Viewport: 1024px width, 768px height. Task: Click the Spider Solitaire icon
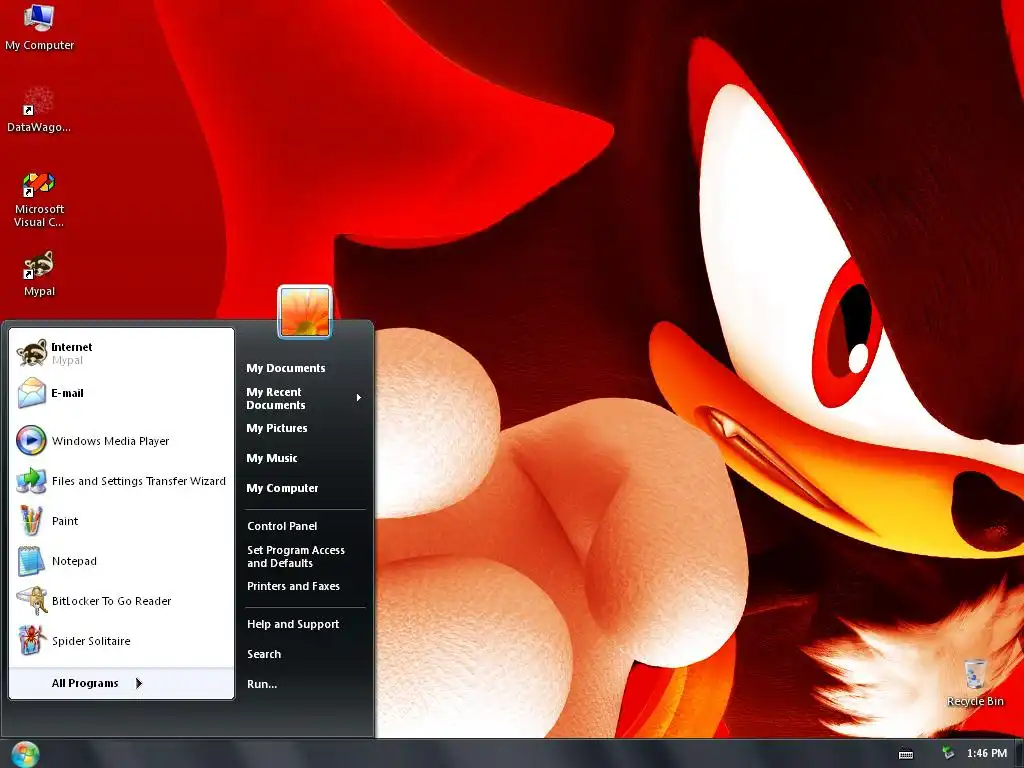(31, 641)
